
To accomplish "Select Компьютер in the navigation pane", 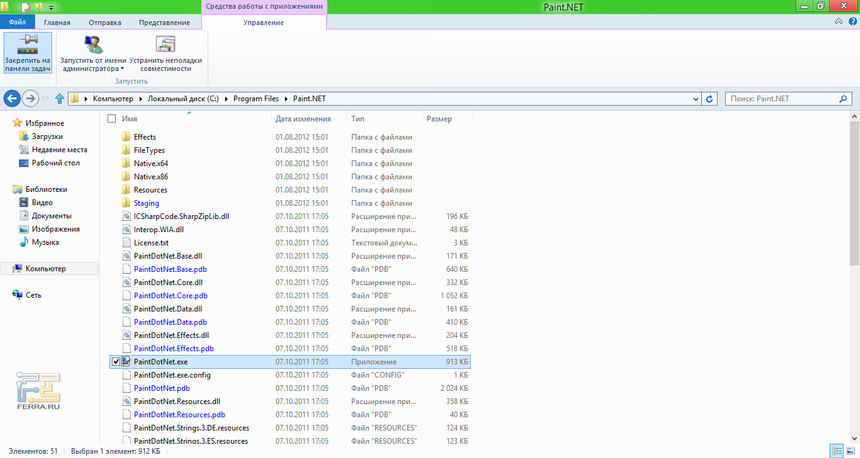I will (46, 269).
